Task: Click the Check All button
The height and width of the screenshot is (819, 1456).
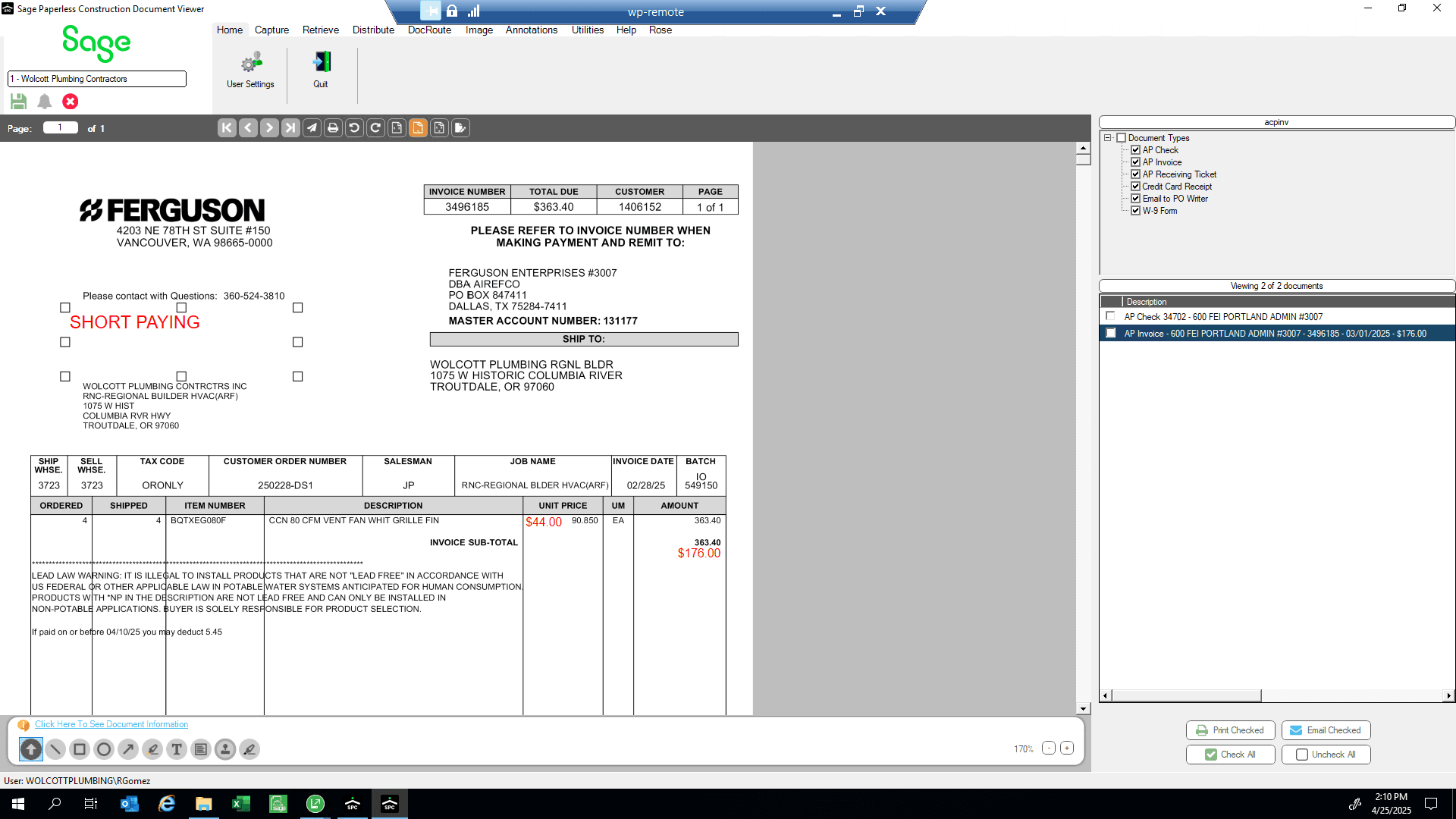Action: pos(1230,755)
